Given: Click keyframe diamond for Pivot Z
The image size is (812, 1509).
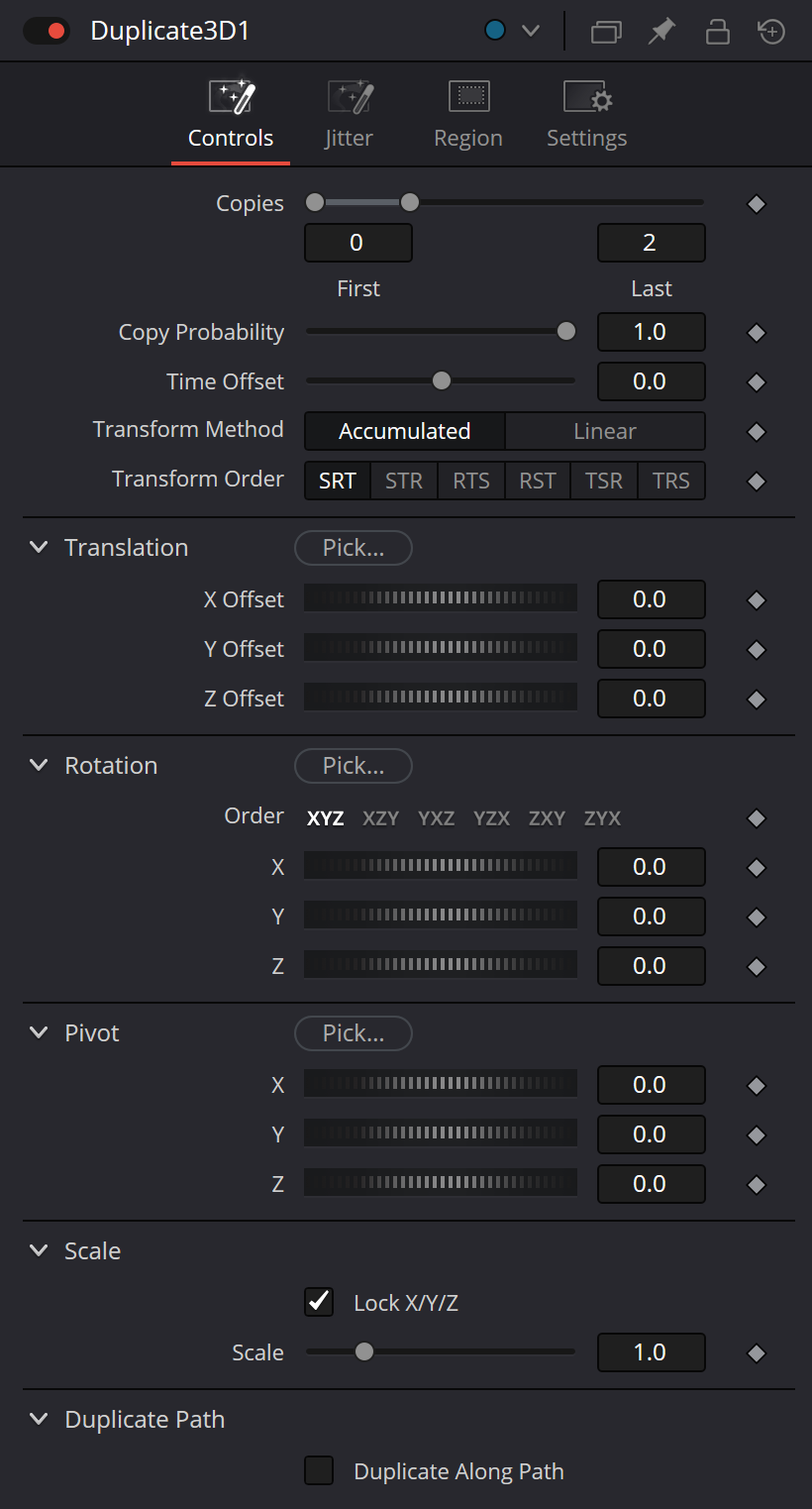Looking at the screenshot, I should [x=757, y=1185].
